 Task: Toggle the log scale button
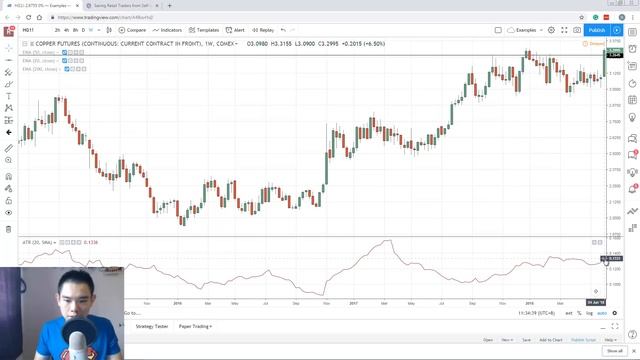[x=589, y=313]
